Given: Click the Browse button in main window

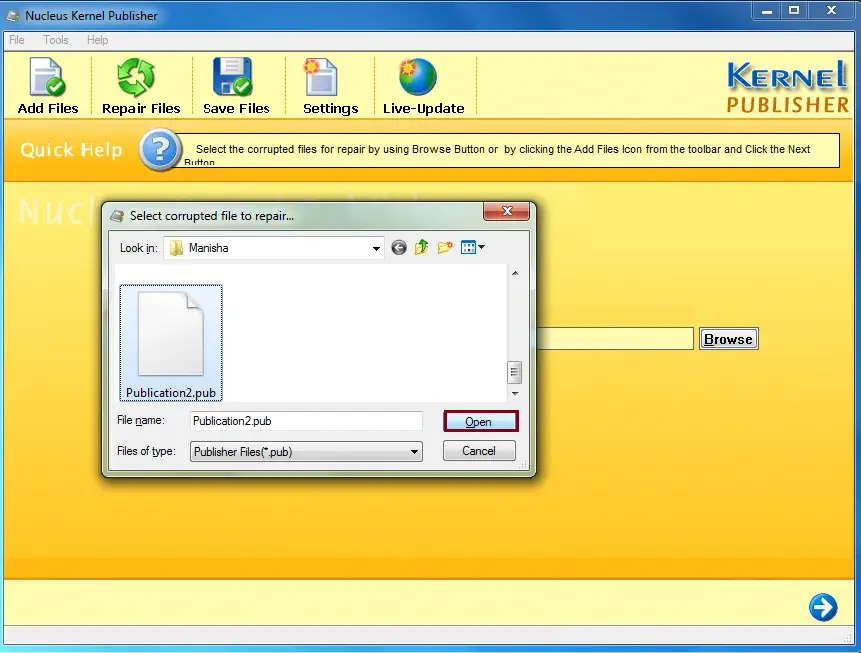Looking at the screenshot, I should tap(728, 339).
